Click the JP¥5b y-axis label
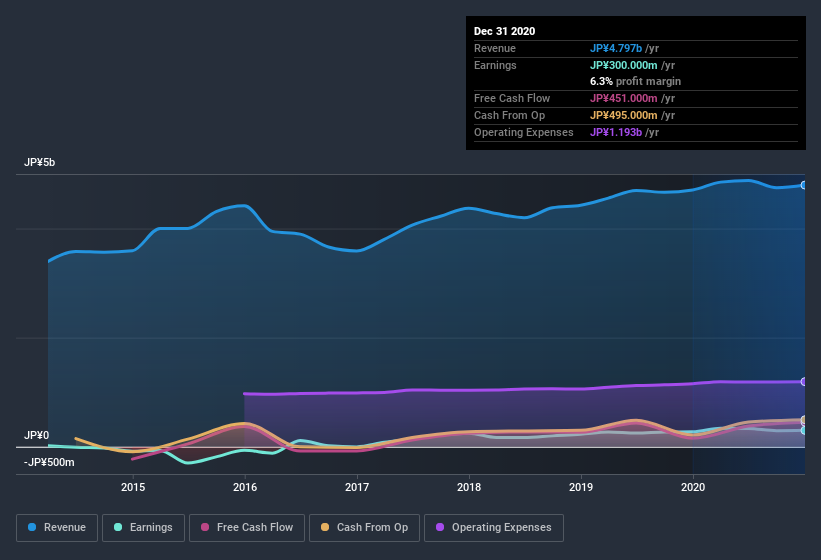This screenshot has height=560, width=821. click(x=39, y=162)
